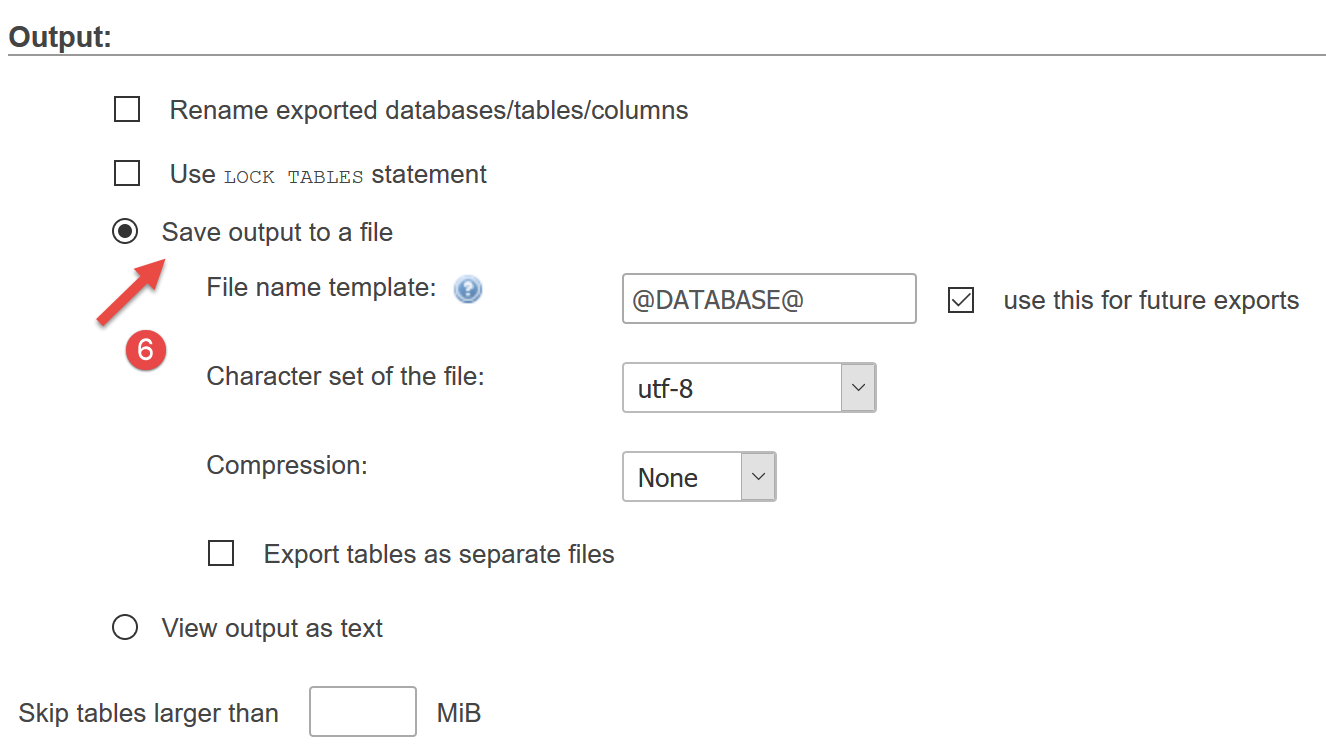
Task: Click the red arrow annotation
Action: click(132, 290)
